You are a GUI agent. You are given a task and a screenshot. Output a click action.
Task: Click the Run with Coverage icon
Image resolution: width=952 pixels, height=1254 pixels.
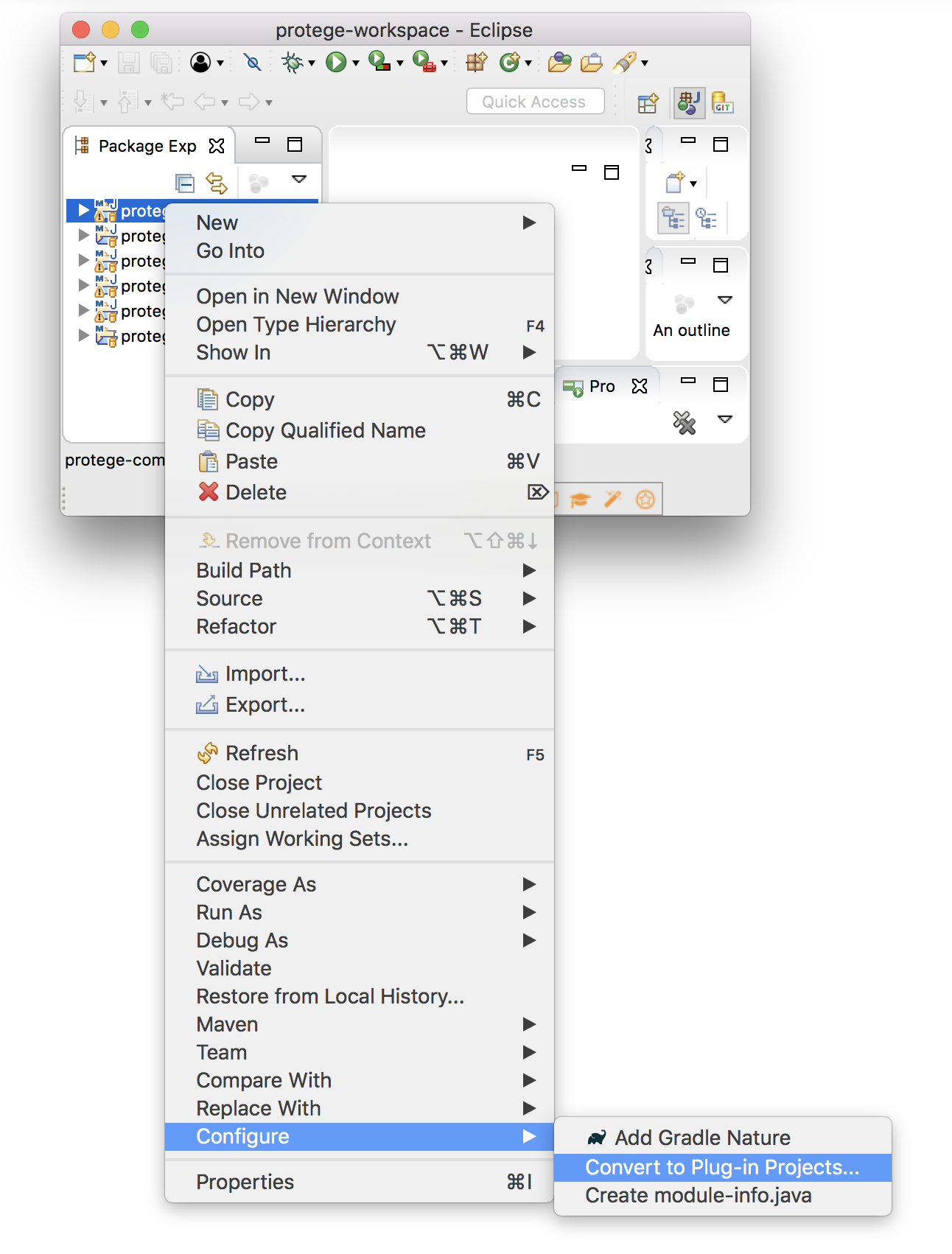[379, 61]
